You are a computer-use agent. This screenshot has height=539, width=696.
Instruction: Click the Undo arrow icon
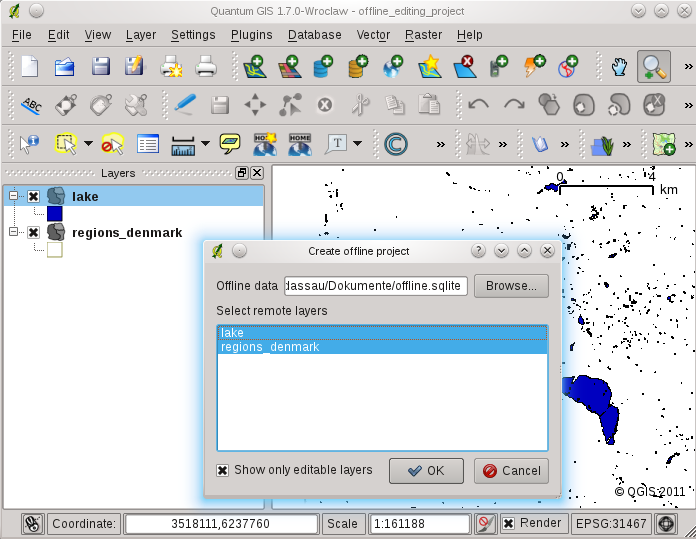click(x=478, y=105)
